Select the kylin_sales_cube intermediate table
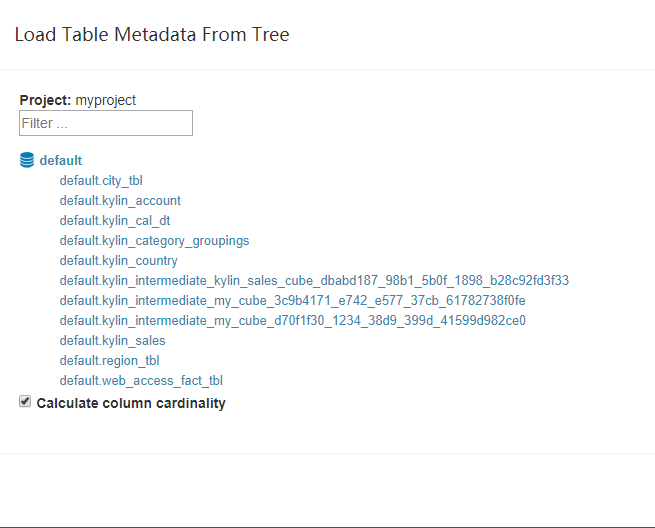Screen dimensions: 655x528 pos(314,280)
